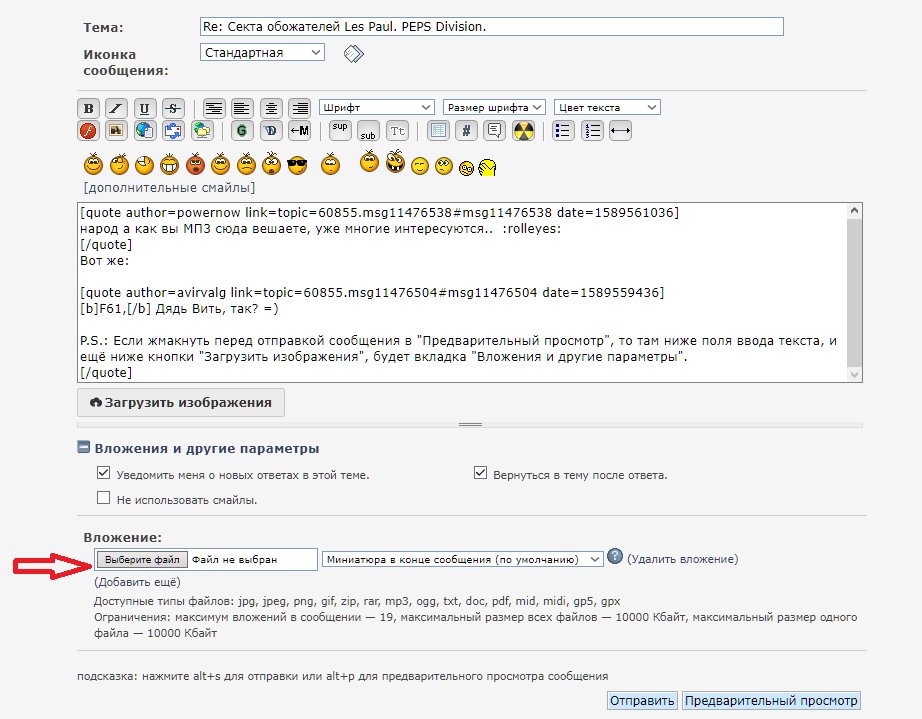The width and height of the screenshot is (922, 719).
Task: Click the message box scrollbar up arrow
Action: 854,210
